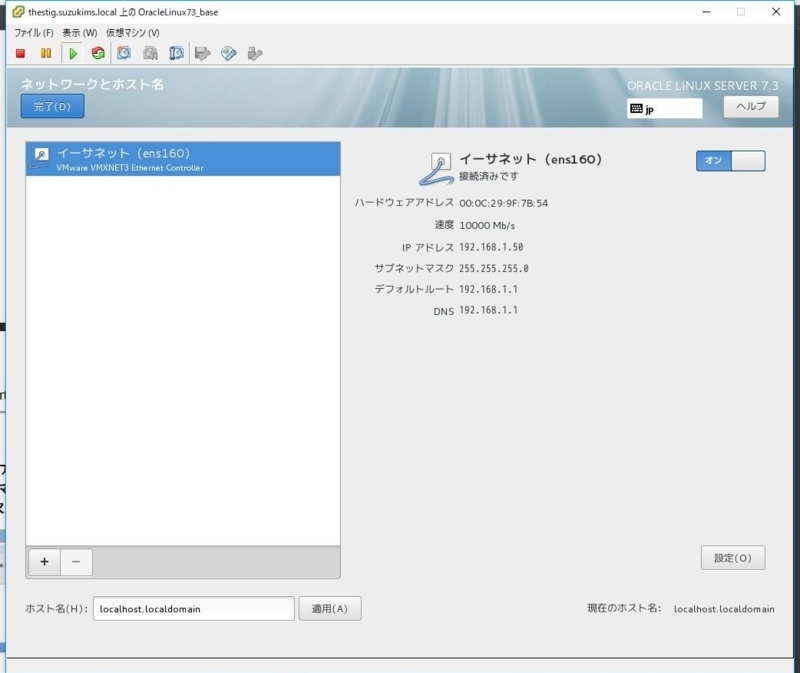This screenshot has height=673, width=800.
Task: Open the 表示 (W) menu
Action: click(80, 33)
